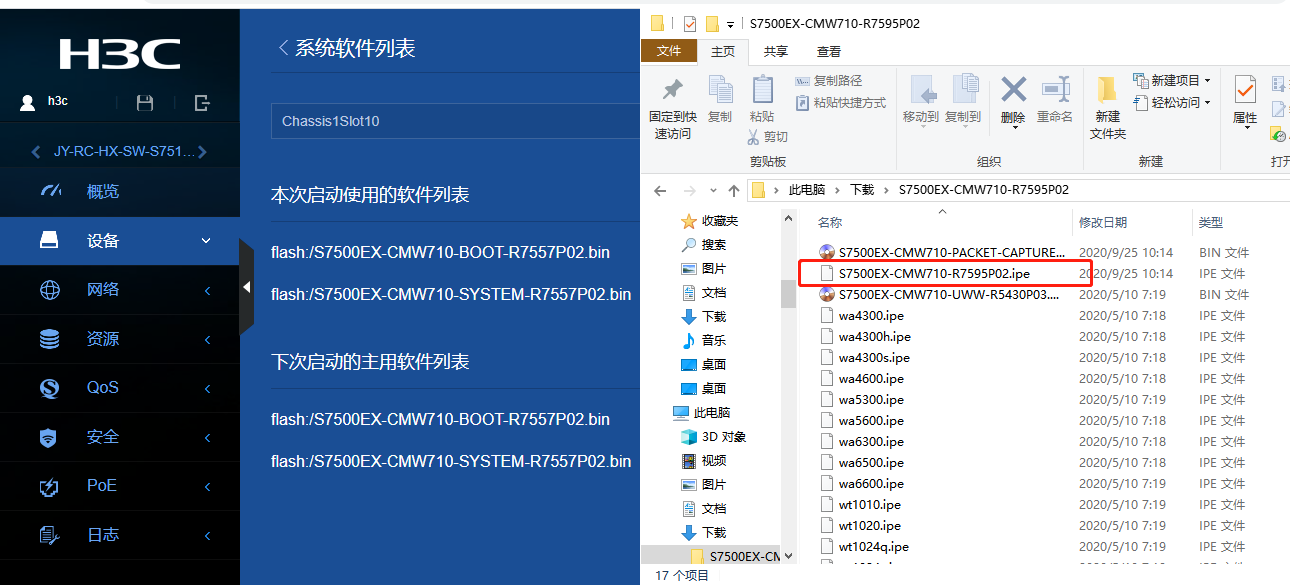Click Explorer back navigation arrow
Image resolution: width=1290 pixels, height=585 pixels.
click(660, 190)
